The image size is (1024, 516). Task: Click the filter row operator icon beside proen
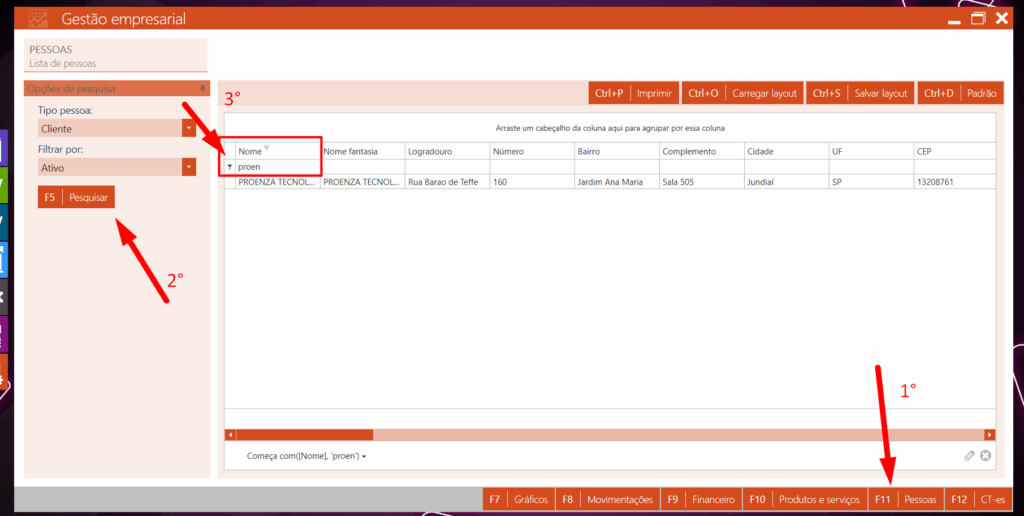click(230, 167)
